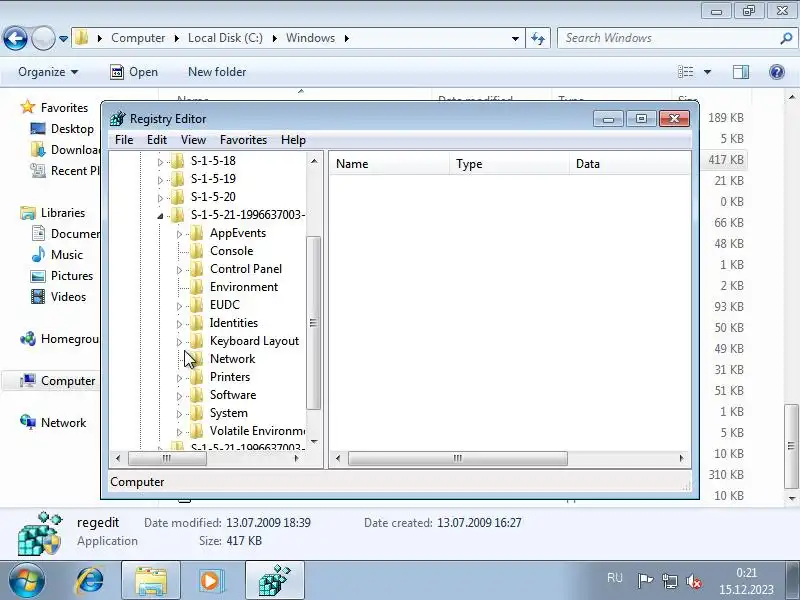This screenshot has width=800, height=600.
Task: Expand the Control Panel key
Action: [179, 270]
